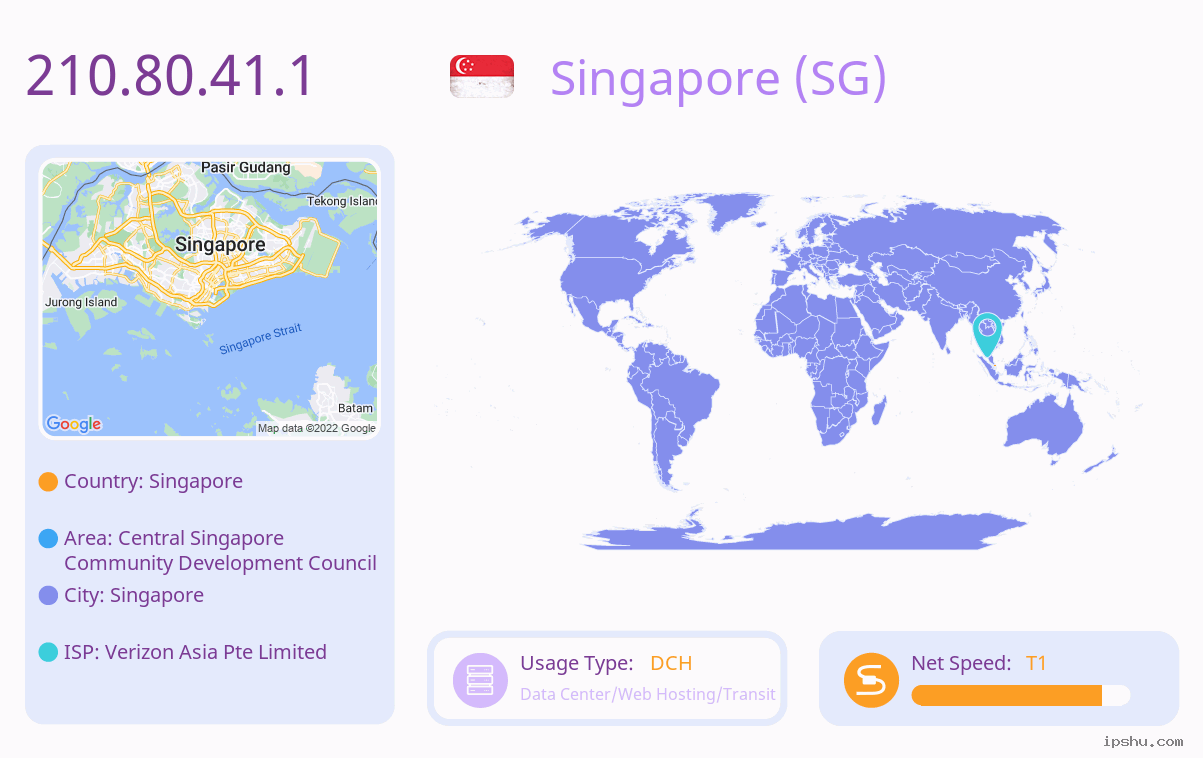Click the Singapore (SG) title
The height and width of the screenshot is (758, 1203).
click(x=718, y=78)
